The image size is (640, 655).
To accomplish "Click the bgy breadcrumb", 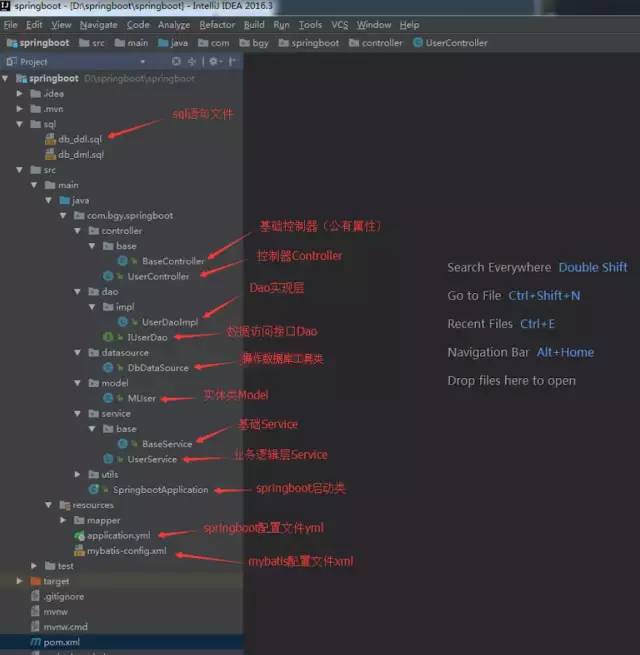I will click(x=254, y=43).
